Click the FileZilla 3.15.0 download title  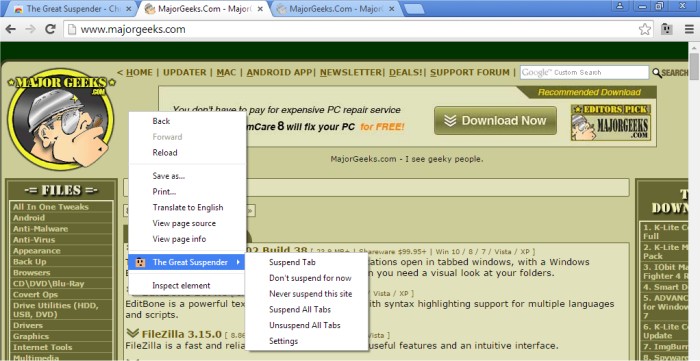181,334
